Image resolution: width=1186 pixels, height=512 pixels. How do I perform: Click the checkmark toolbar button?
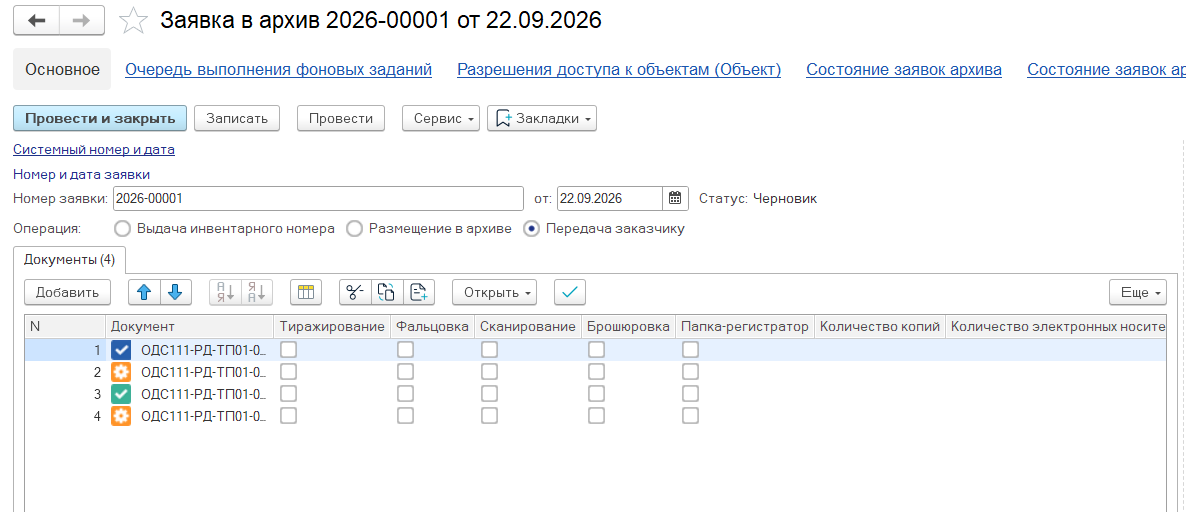(570, 292)
